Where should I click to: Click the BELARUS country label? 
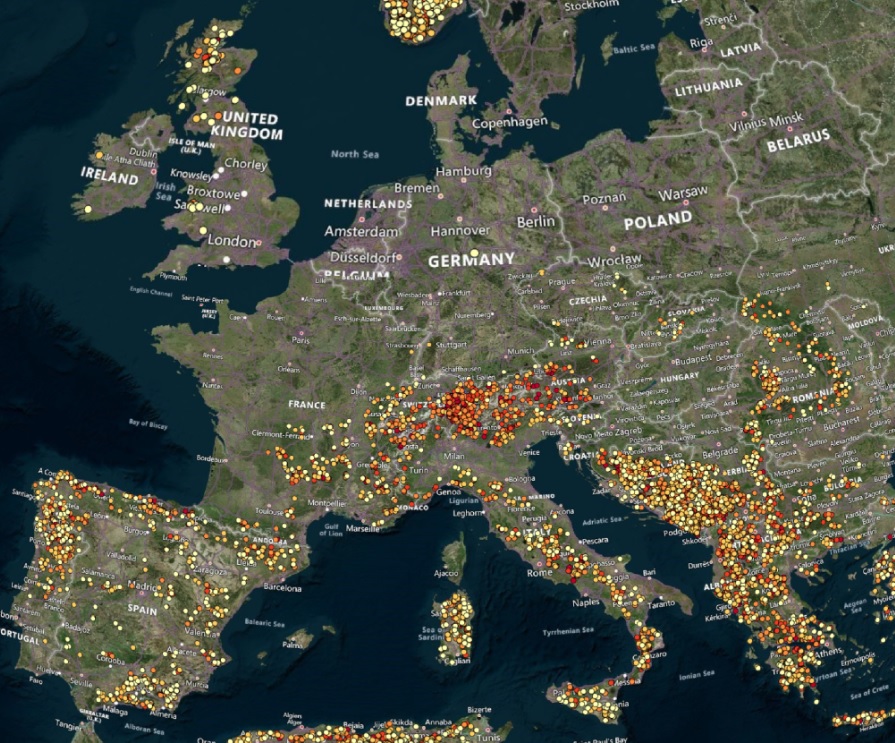(x=798, y=141)
